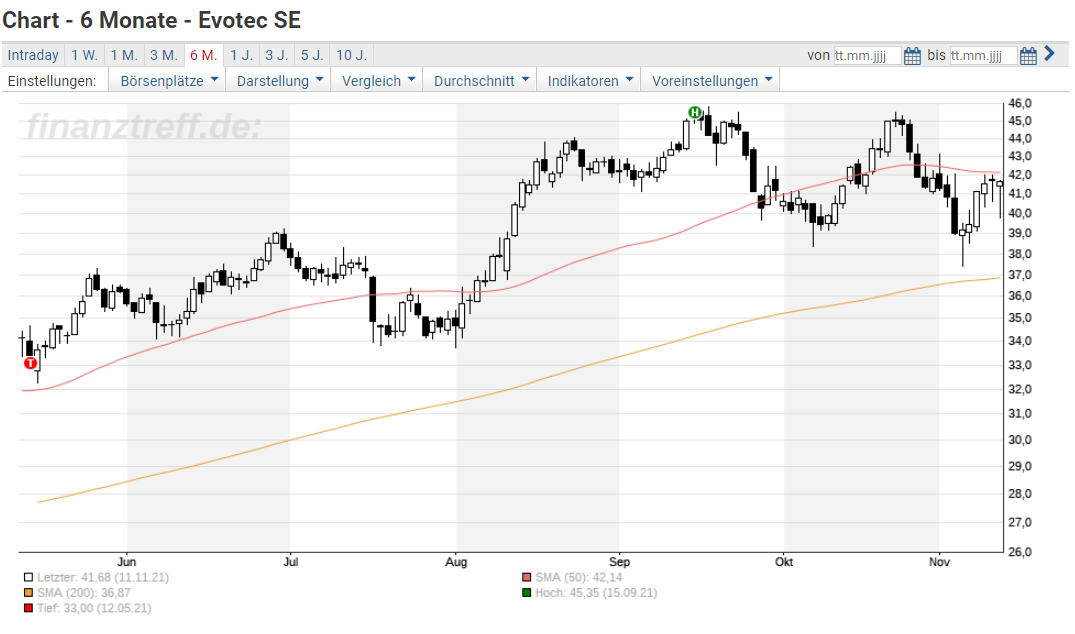1075x634 pixels.
Task: Click the 'Tief: 33,00 (12.05.21)' legend text
Action: tap(94, 608)
